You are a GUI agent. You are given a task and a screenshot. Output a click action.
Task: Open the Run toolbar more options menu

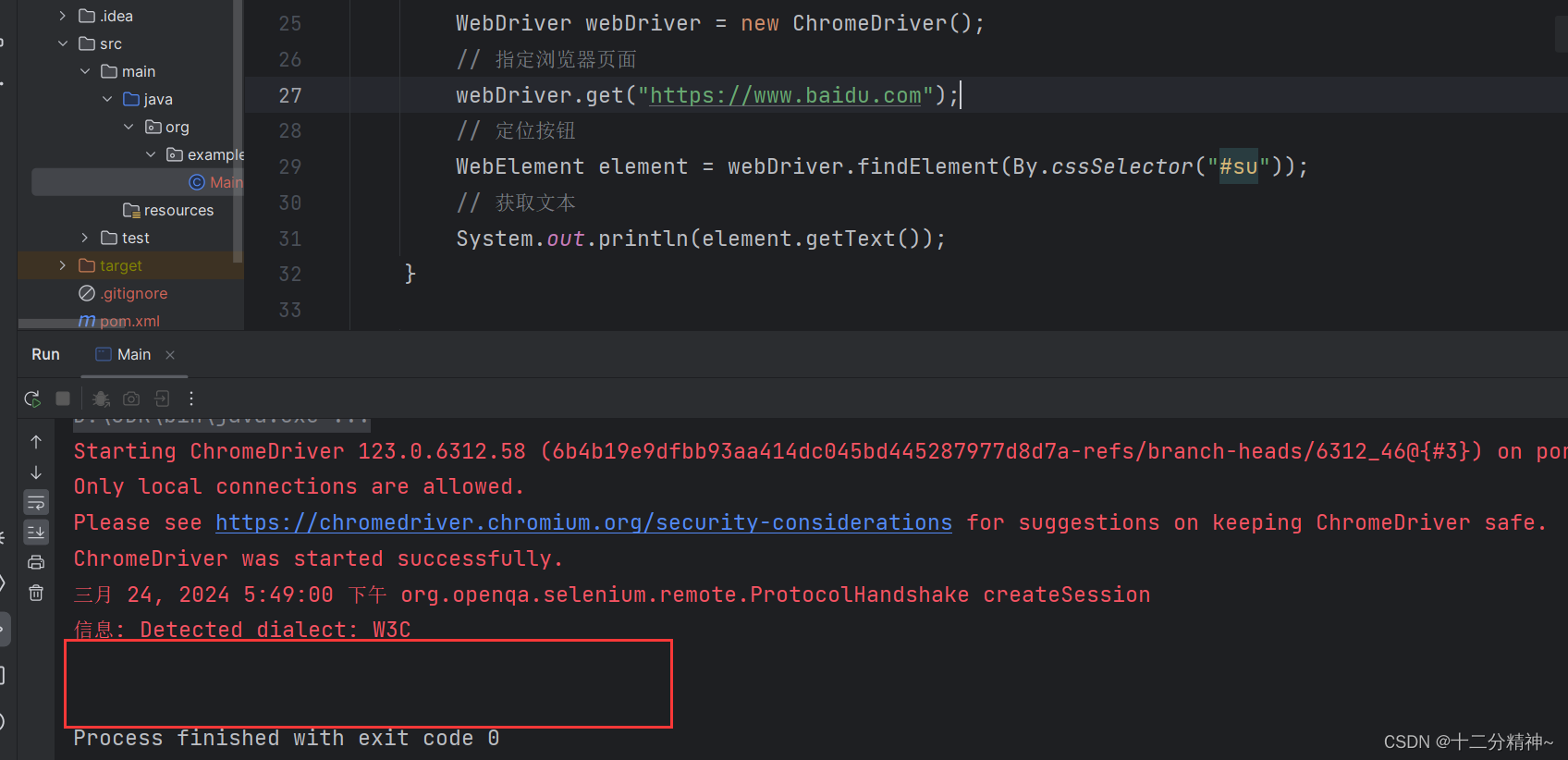191,398
